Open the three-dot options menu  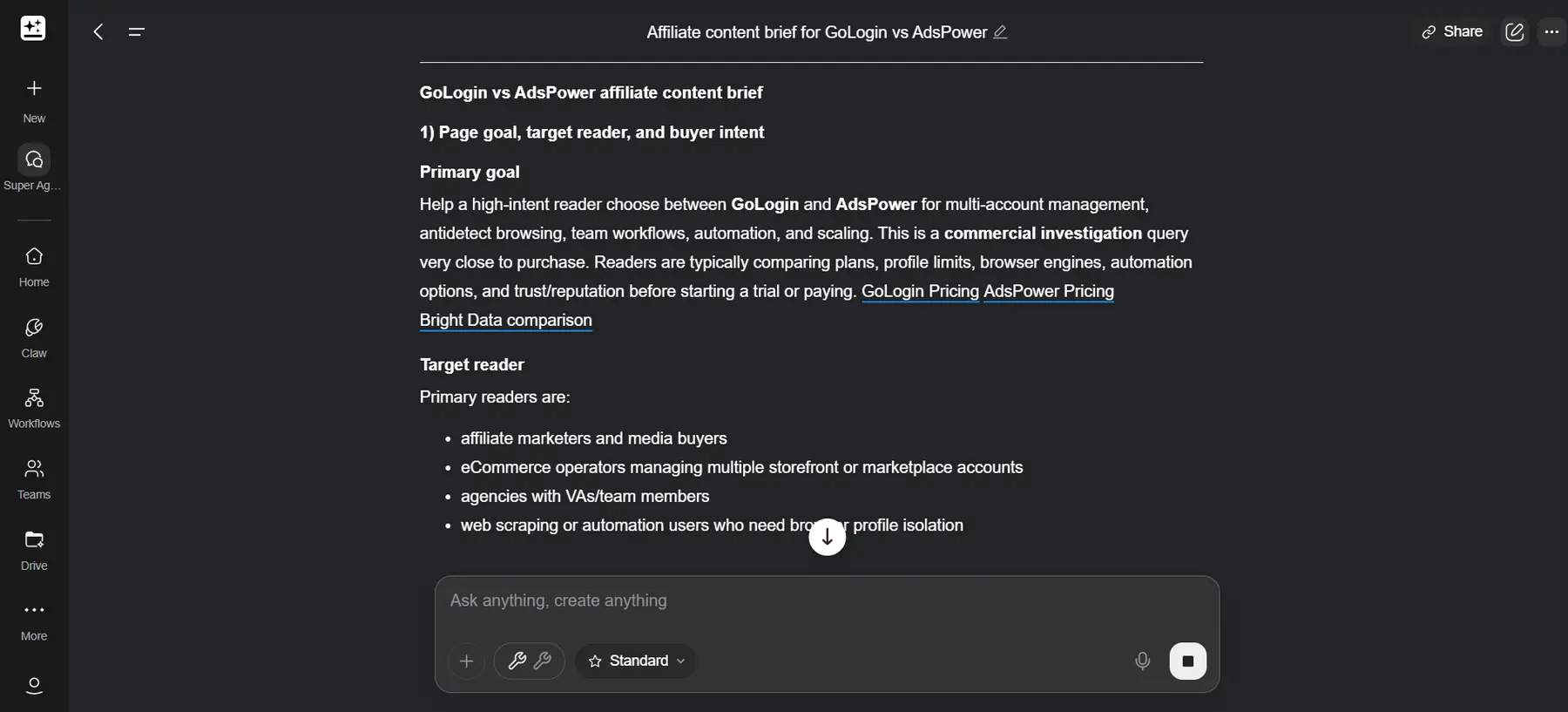(1551, 32)
